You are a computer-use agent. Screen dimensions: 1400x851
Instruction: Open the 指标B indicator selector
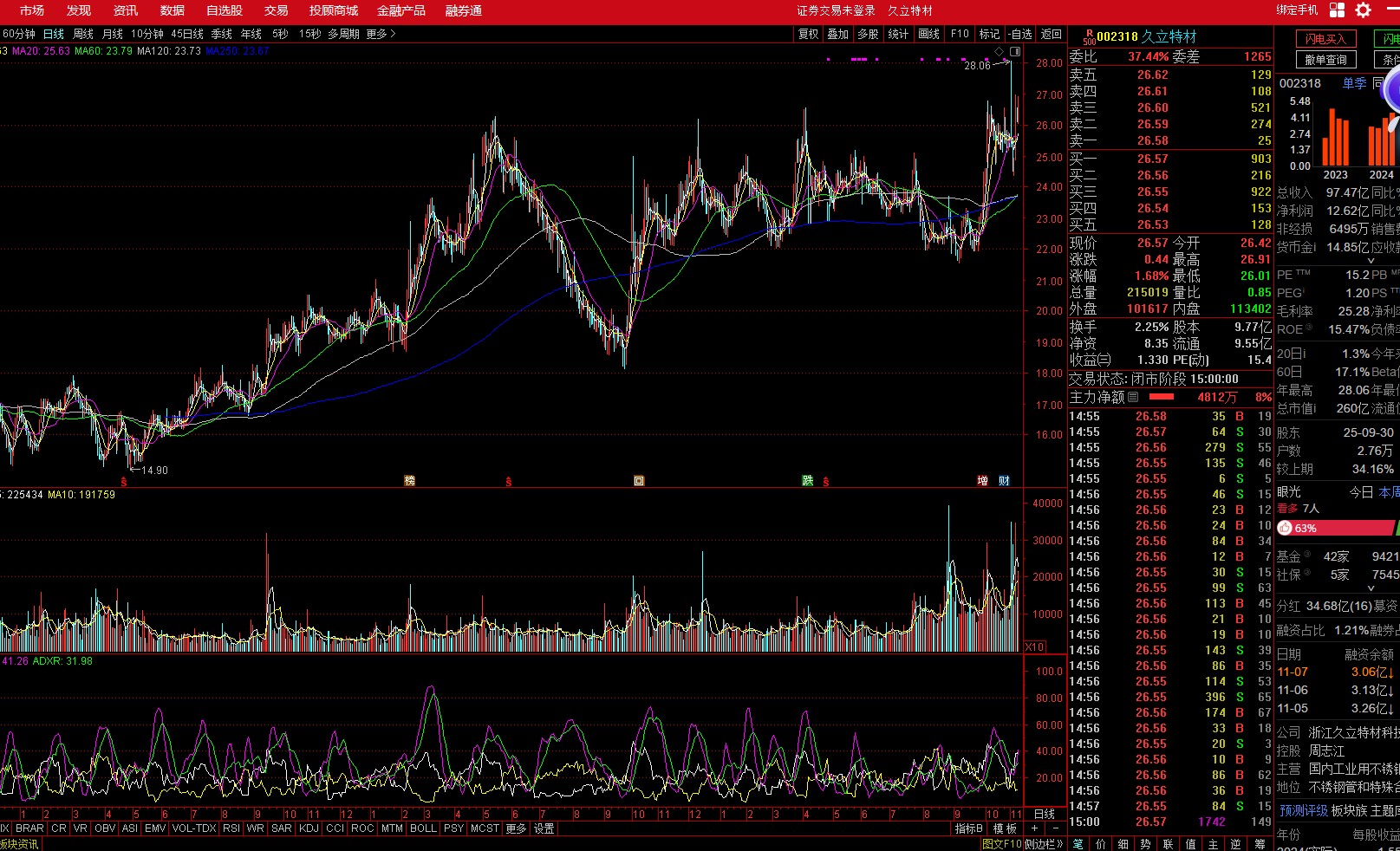pyautogui.click(x=968, y=828)
